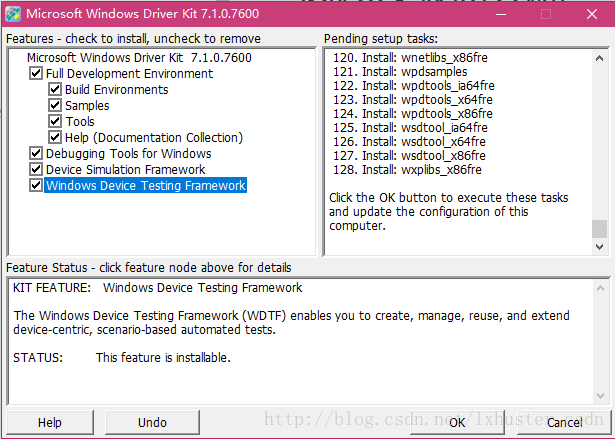The height and width of the screenshot is (439, 615).
Task: Click the Pending setup tasks scrollbar thumb
Action: point(599,229)
